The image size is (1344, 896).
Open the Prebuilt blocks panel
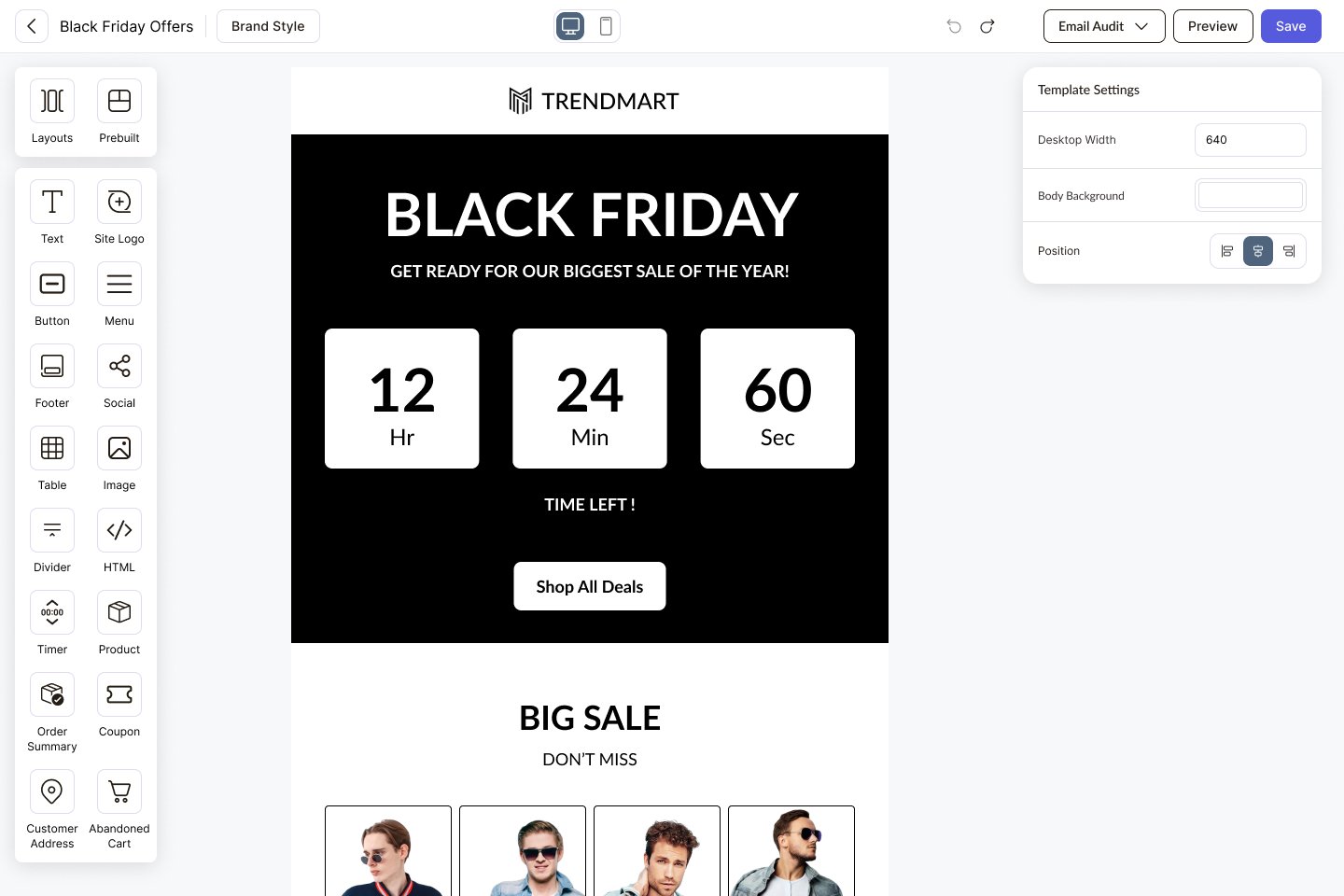(x=119, y=102)
